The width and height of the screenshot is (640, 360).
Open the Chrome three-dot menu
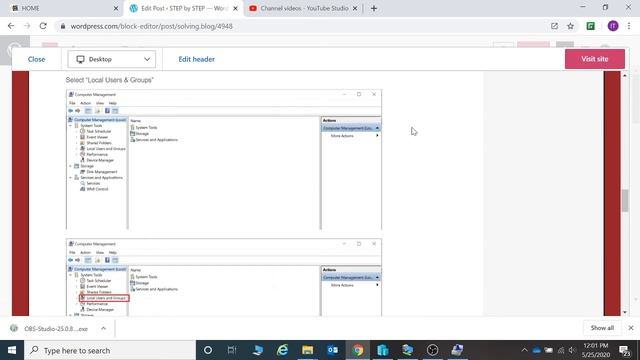[629, 26]
